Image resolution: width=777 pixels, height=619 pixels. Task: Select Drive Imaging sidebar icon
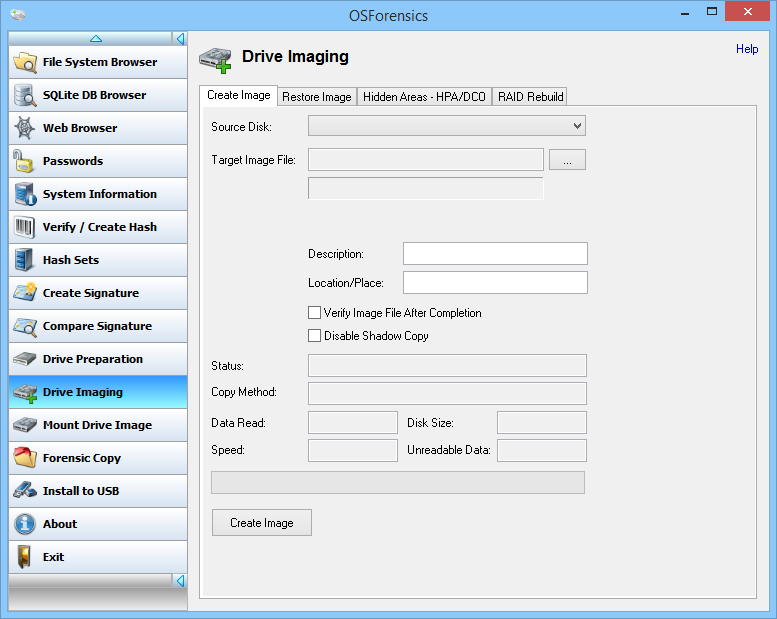pyautogui.click(x=25, y=393)
